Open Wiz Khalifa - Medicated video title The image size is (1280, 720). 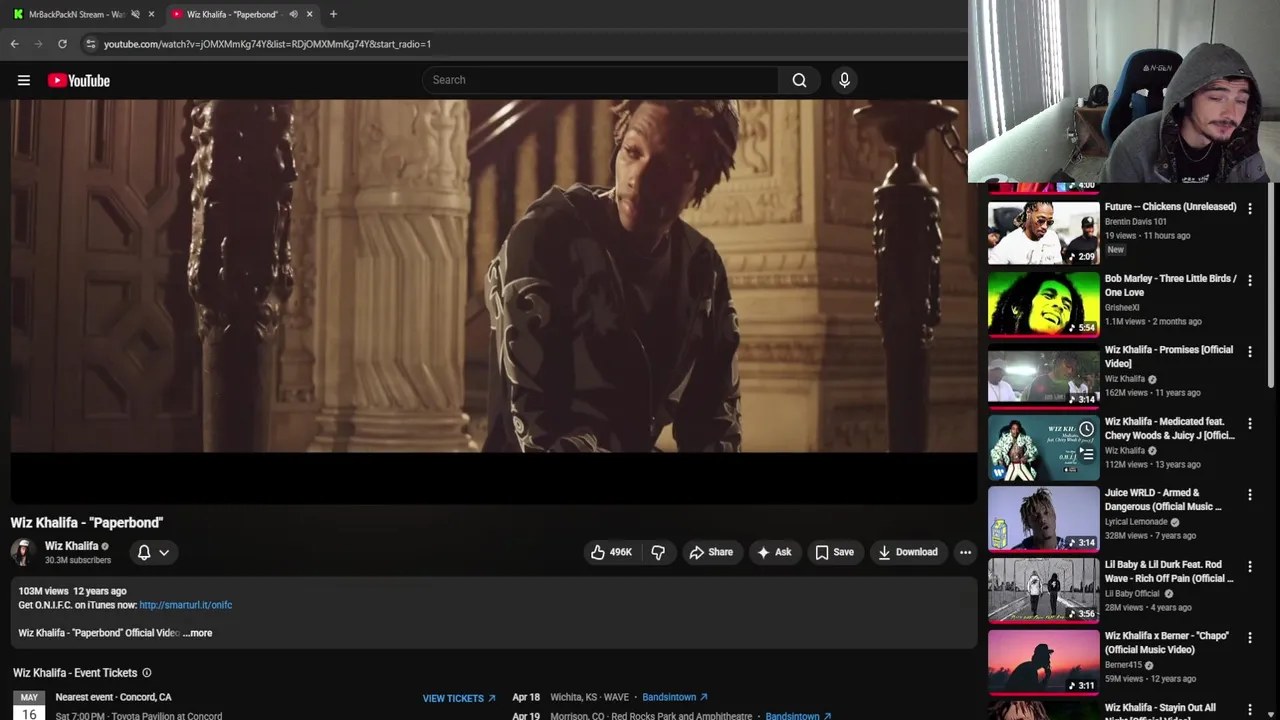pyautogui.click(x=1169, y=428)
